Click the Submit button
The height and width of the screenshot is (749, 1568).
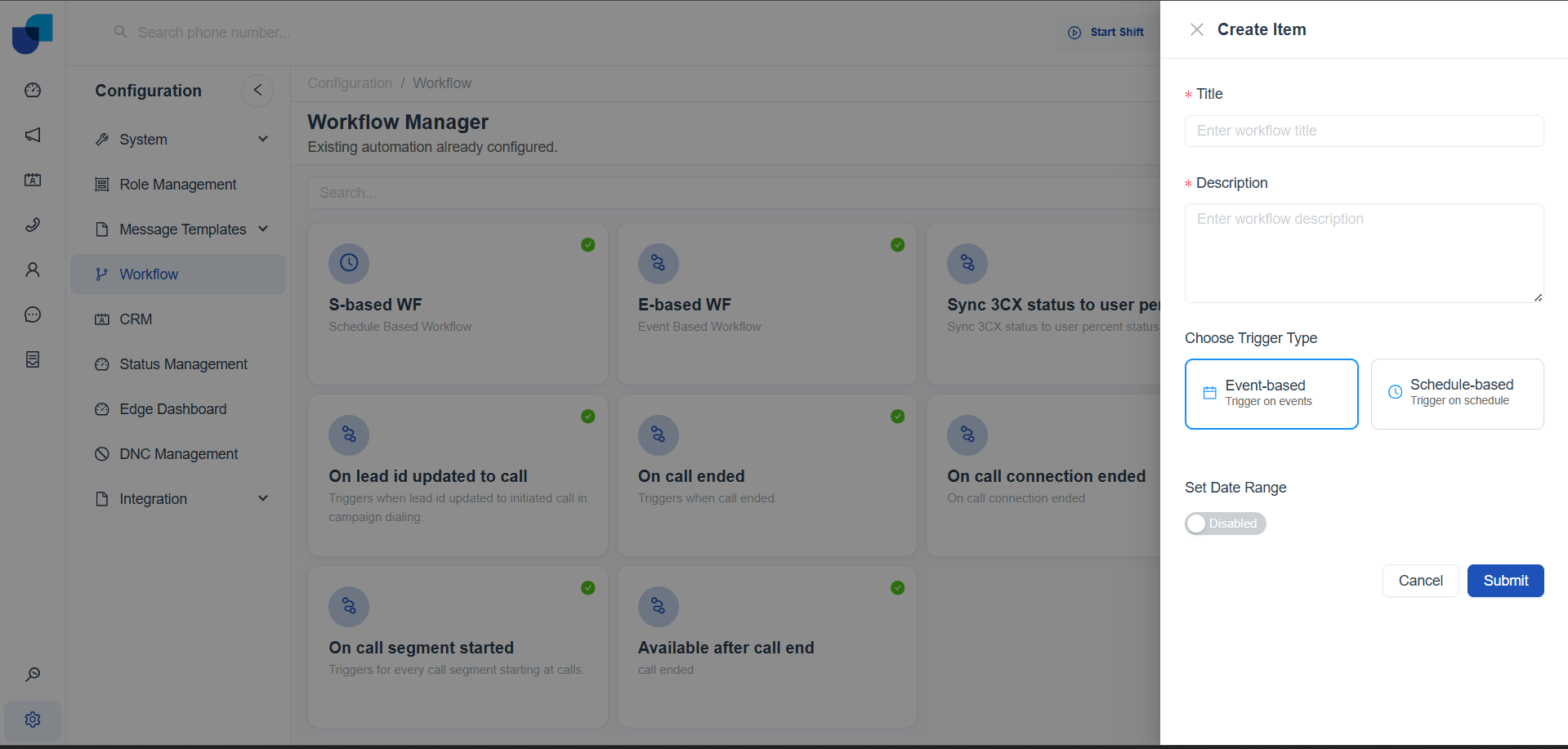point(1505,581)
